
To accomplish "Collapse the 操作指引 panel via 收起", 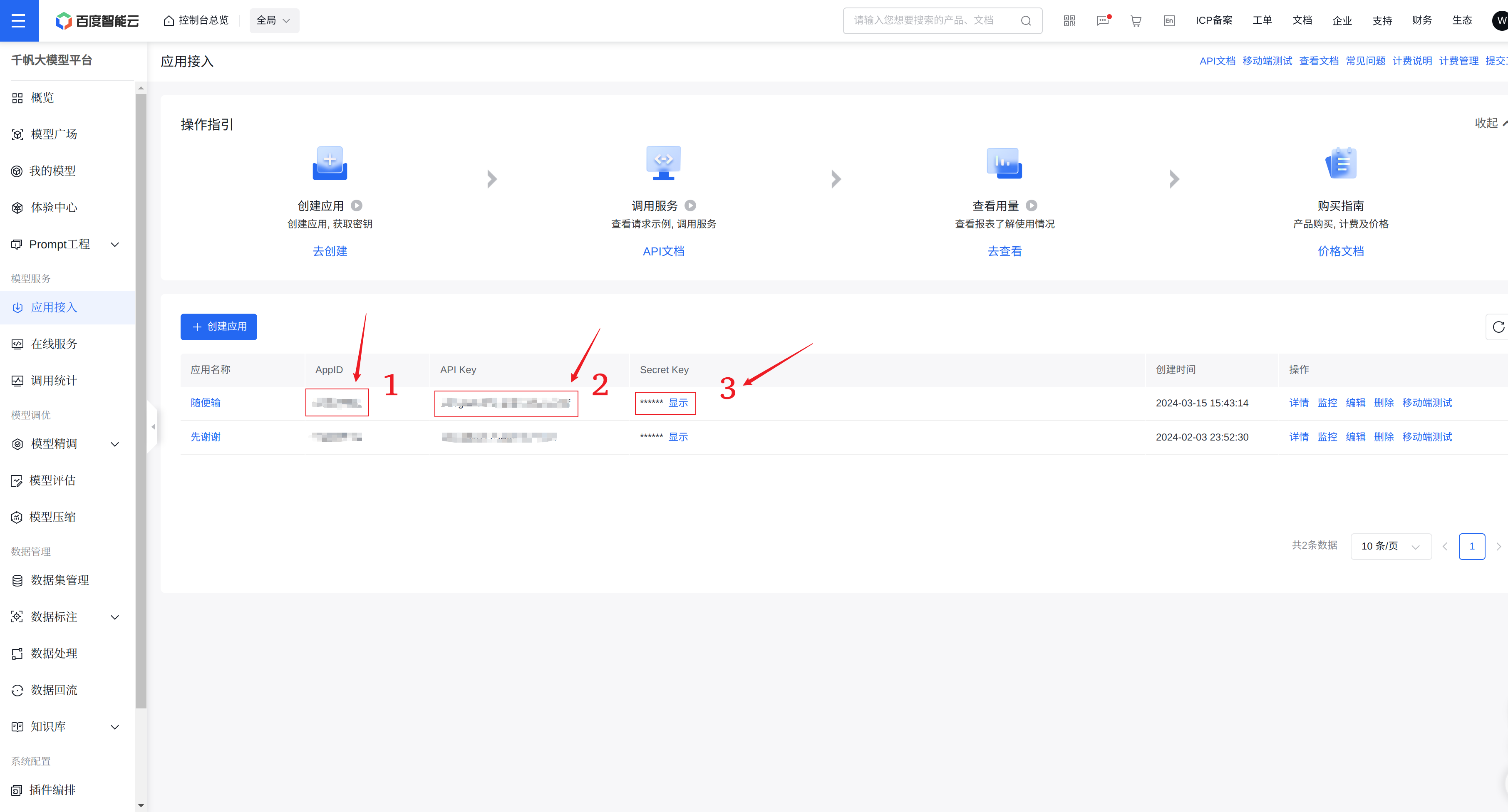I will pyautogui.click(x=1487, y=123).
